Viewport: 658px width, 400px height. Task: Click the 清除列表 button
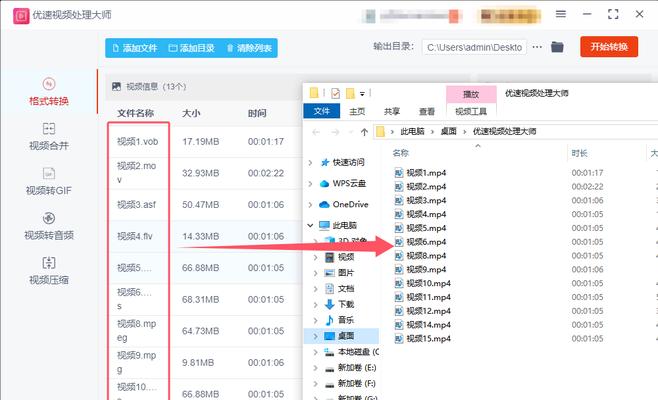[249, 48]
